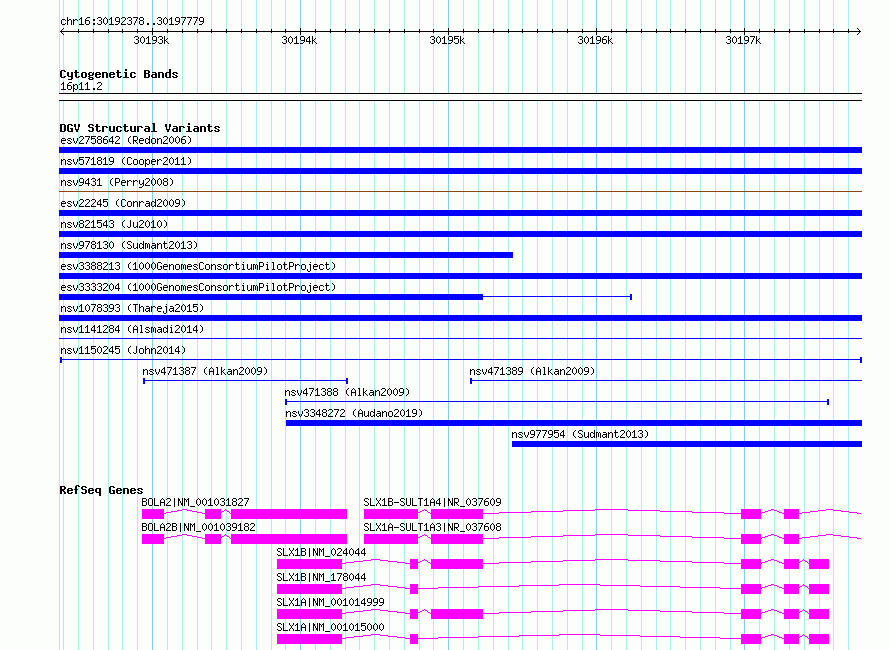The width and height of the screenshot is (890, 650).
Task: Open variant nsv571819 (Cooper2011) label
Action: coord(126,161)
